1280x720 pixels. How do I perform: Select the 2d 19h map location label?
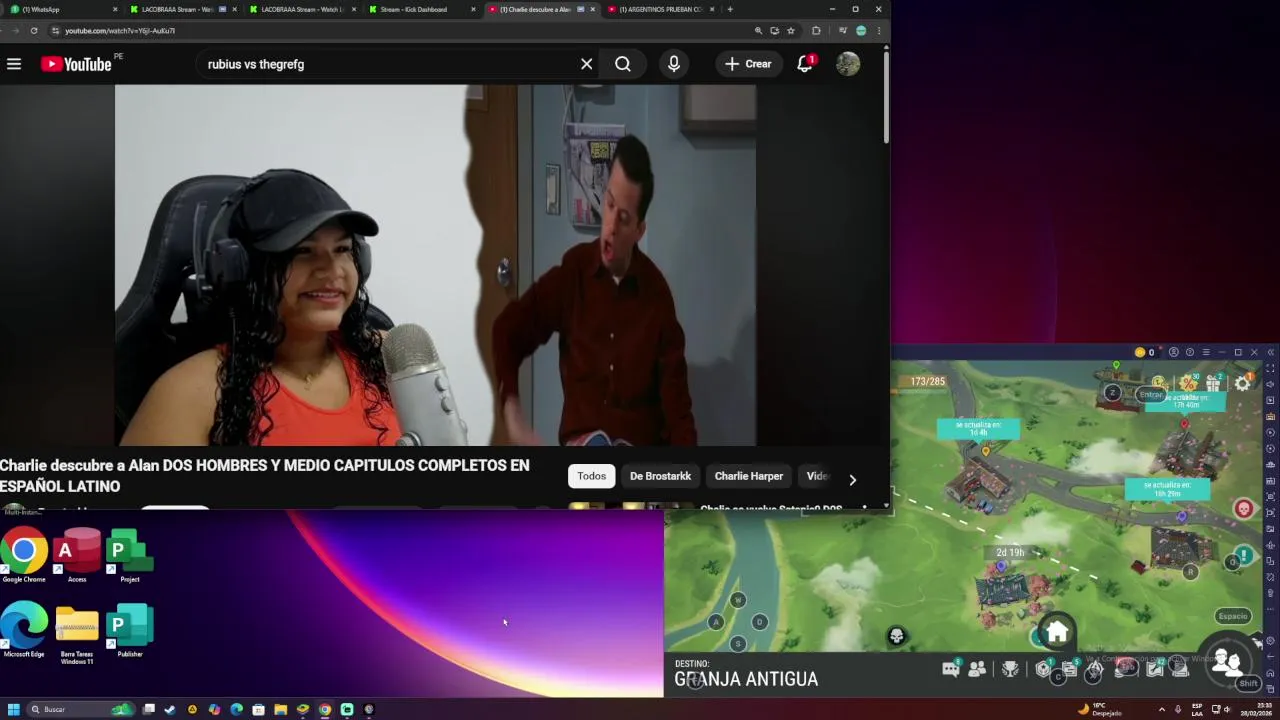pyautogui.click(x=1010, y=552)
